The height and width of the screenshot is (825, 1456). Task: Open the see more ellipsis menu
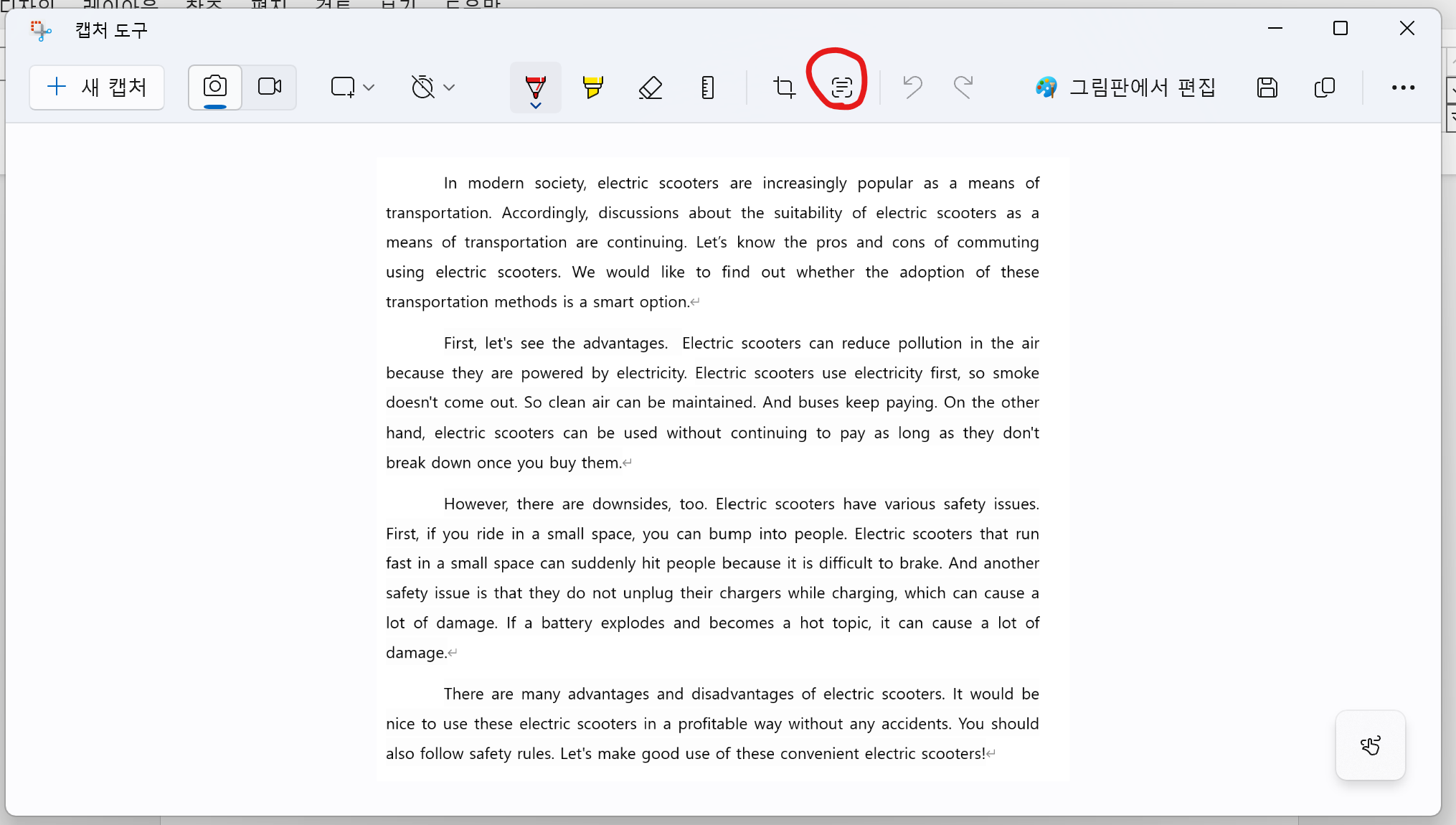(1403, 88)
